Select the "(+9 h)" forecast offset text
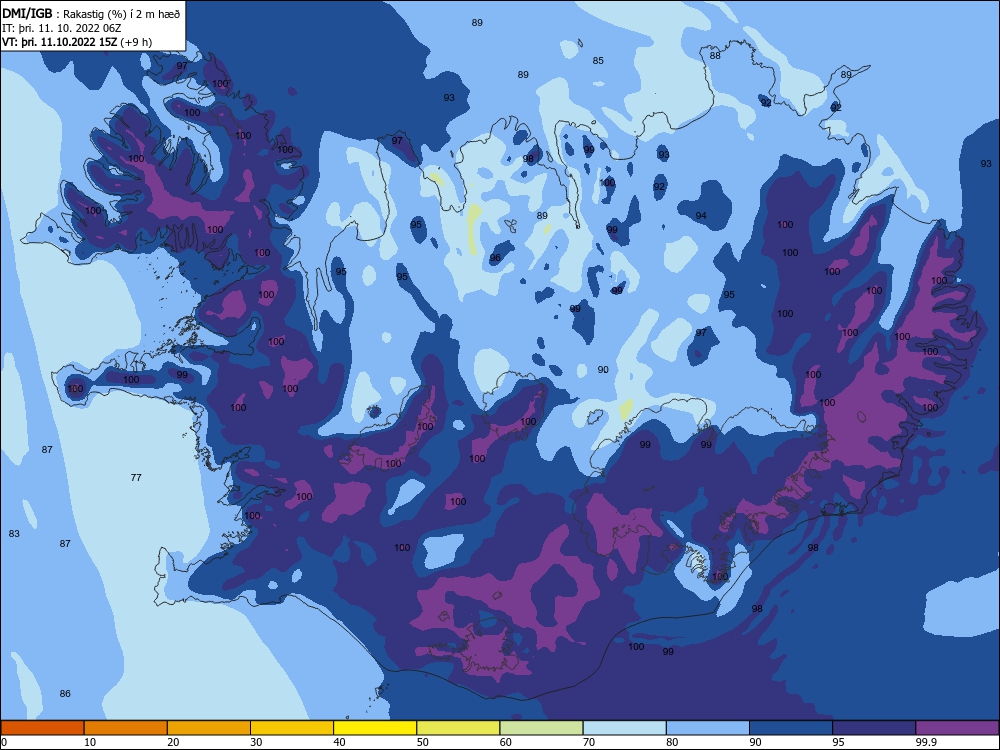The image size is (1000, 750). click(x=136, y=42)
